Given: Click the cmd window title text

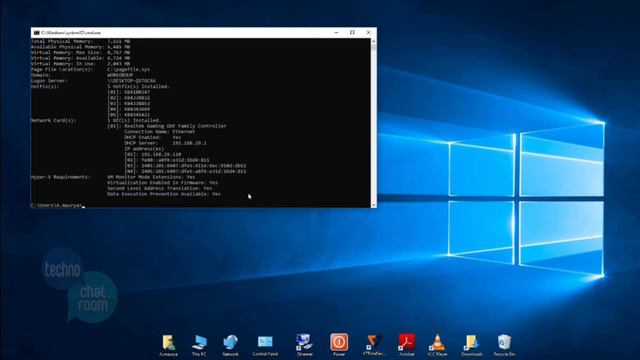Looking at the screenshot, I should coord(71,33).
